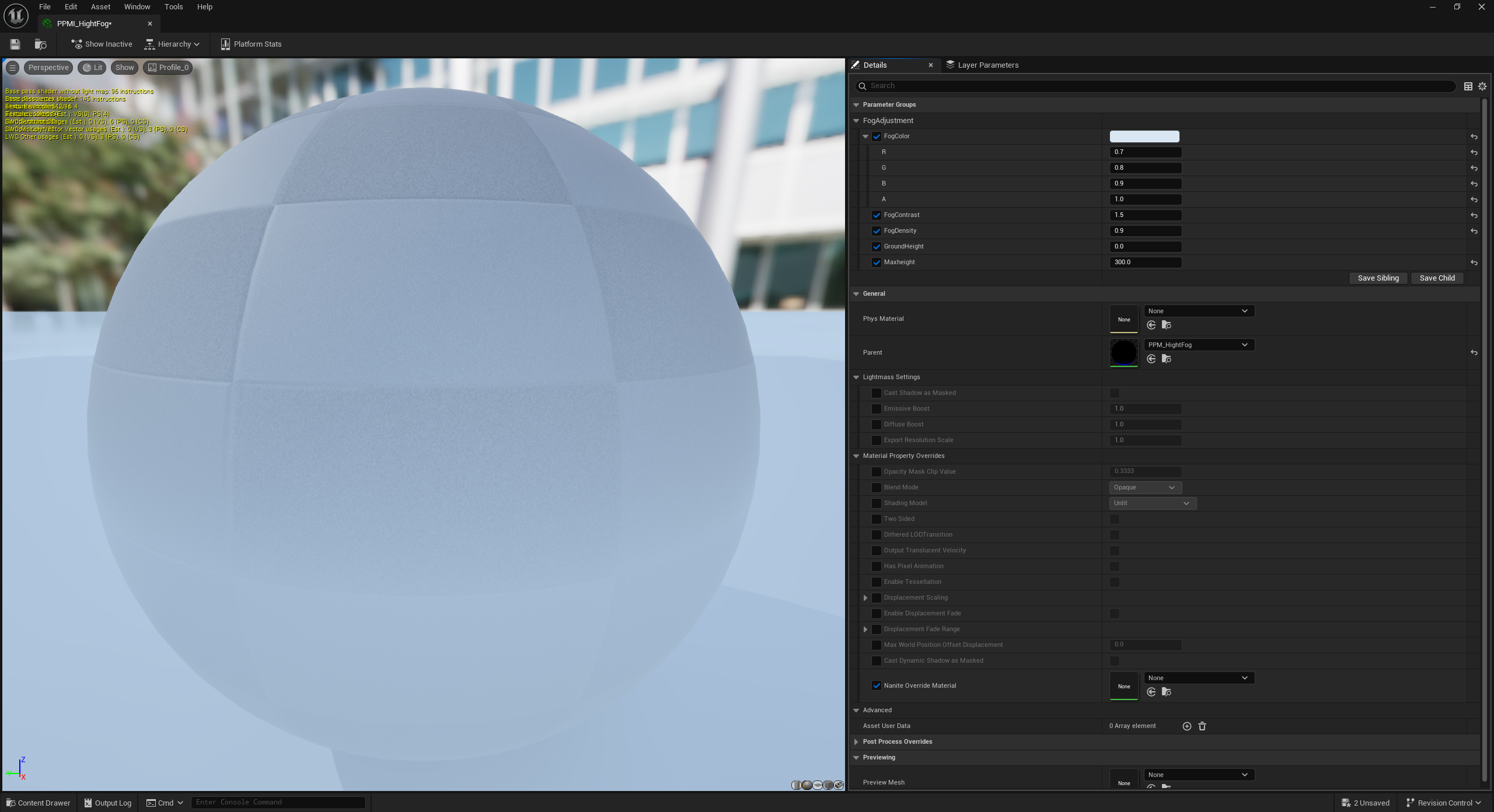Use selected asset for Parent material
The image size is (1494, 812).
(1151, 359)
